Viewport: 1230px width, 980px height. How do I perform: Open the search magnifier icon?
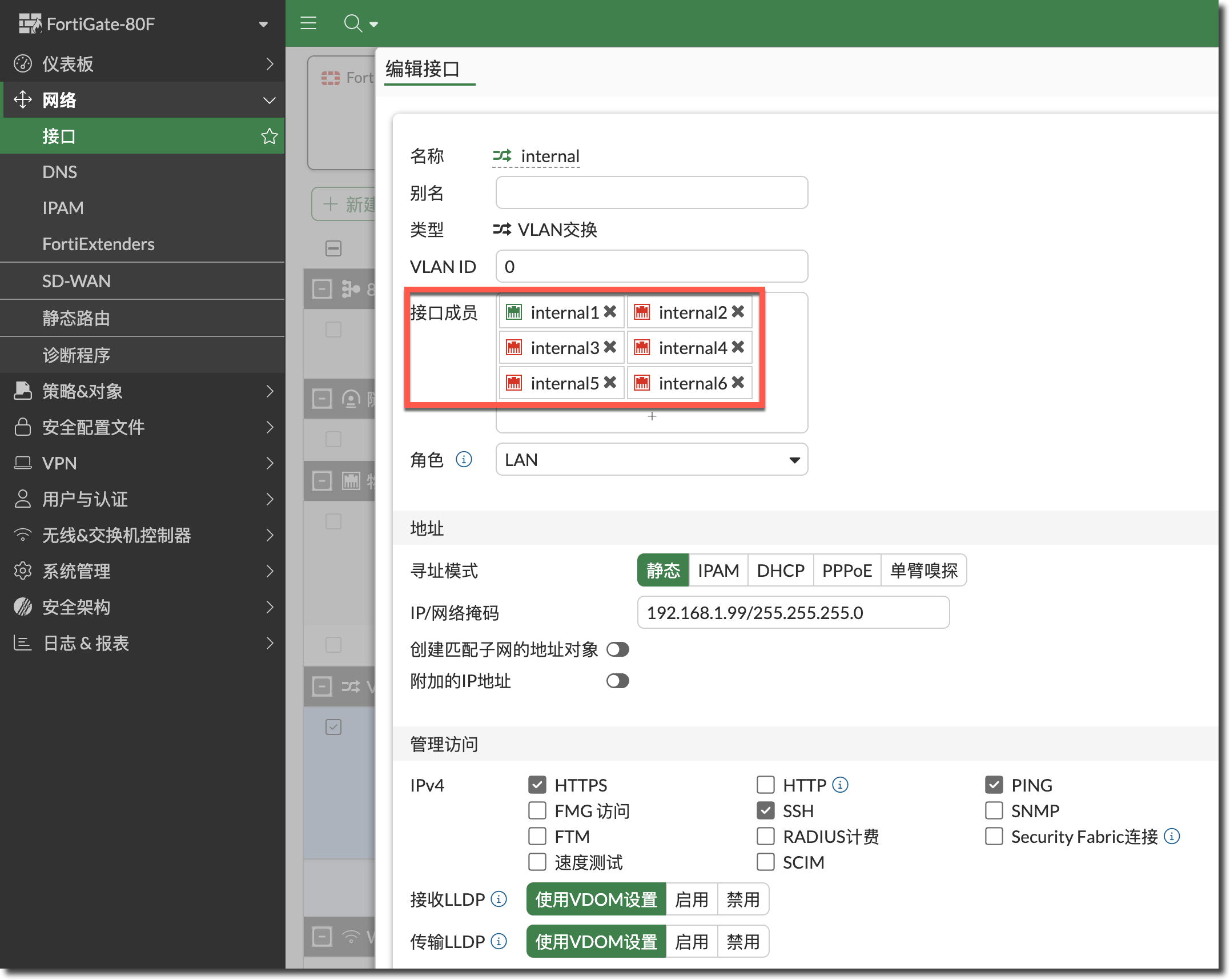pyautogui.click(x=353, y=23)
